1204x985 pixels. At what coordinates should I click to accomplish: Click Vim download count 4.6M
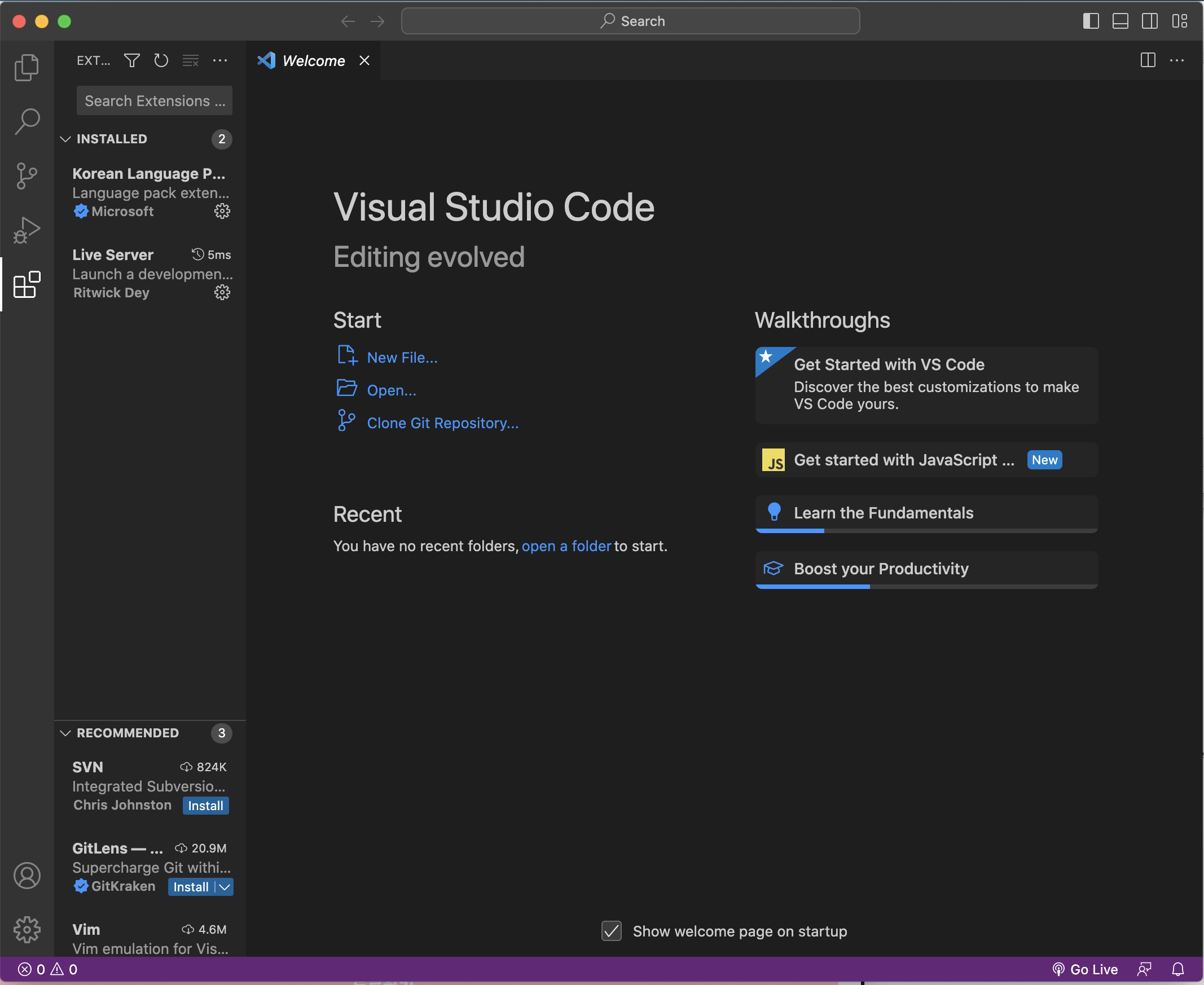click(x=204, y=929)
